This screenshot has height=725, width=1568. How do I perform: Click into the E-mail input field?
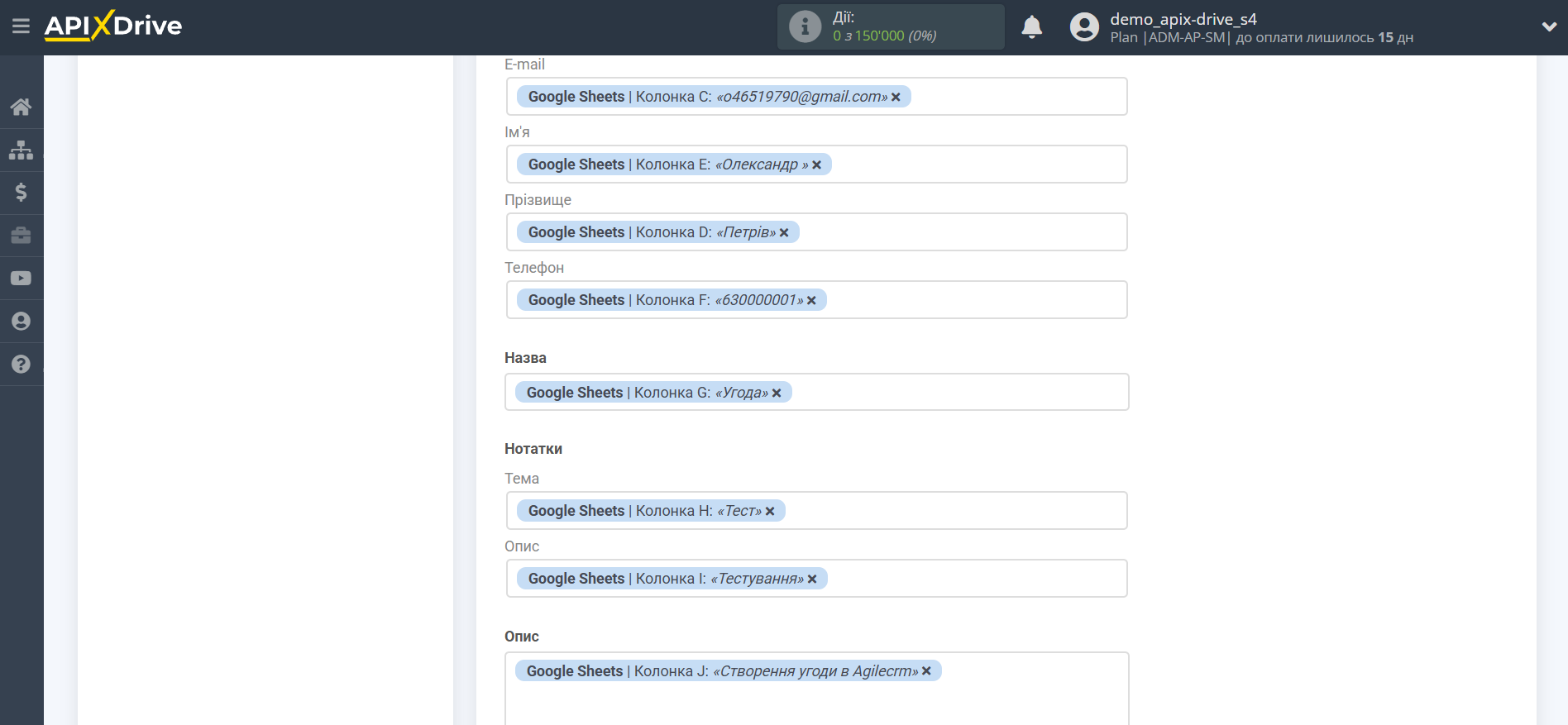[x=816, y=97]
